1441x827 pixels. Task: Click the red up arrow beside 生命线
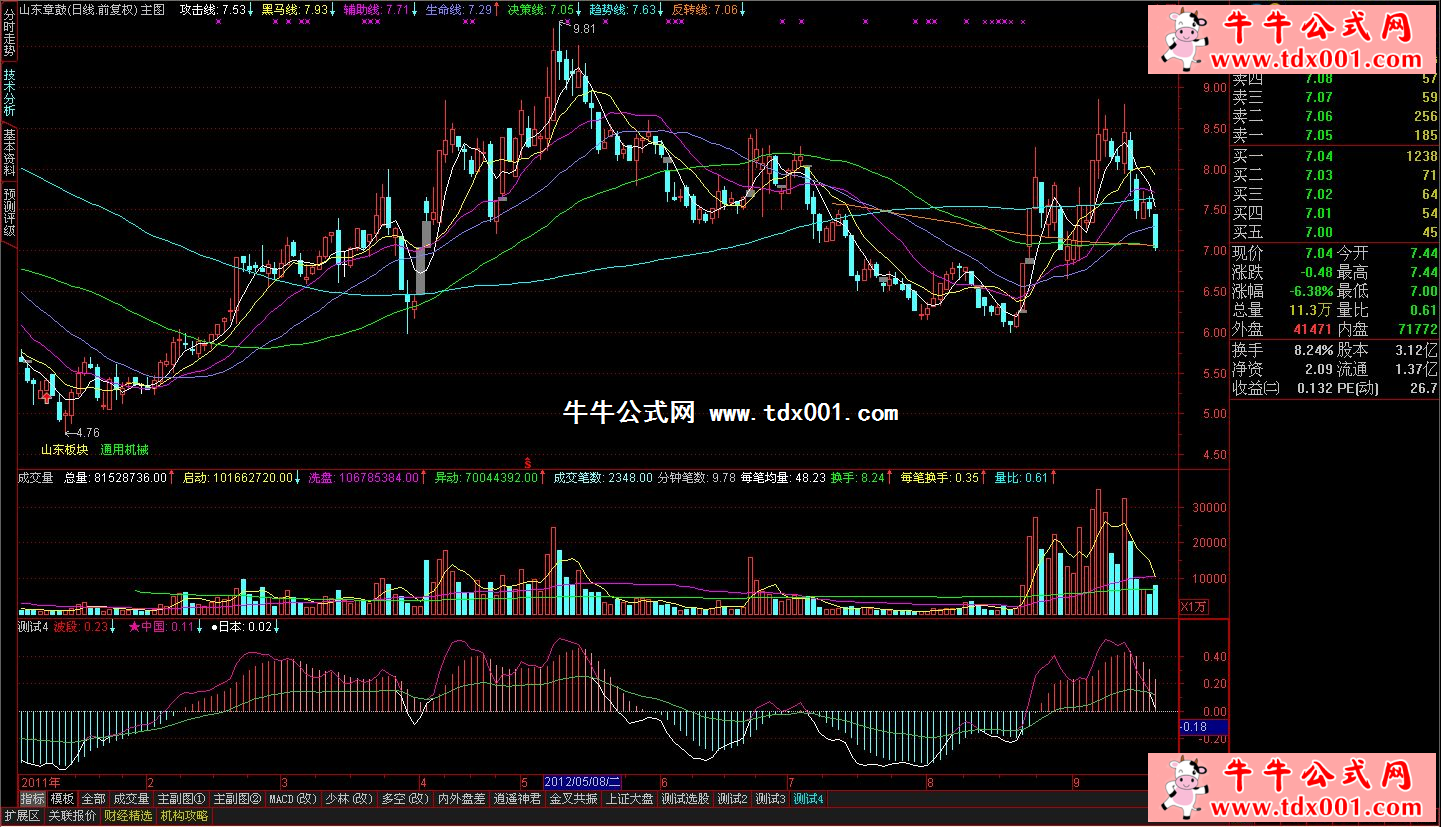pyautogui.click(x=499, y=9)
